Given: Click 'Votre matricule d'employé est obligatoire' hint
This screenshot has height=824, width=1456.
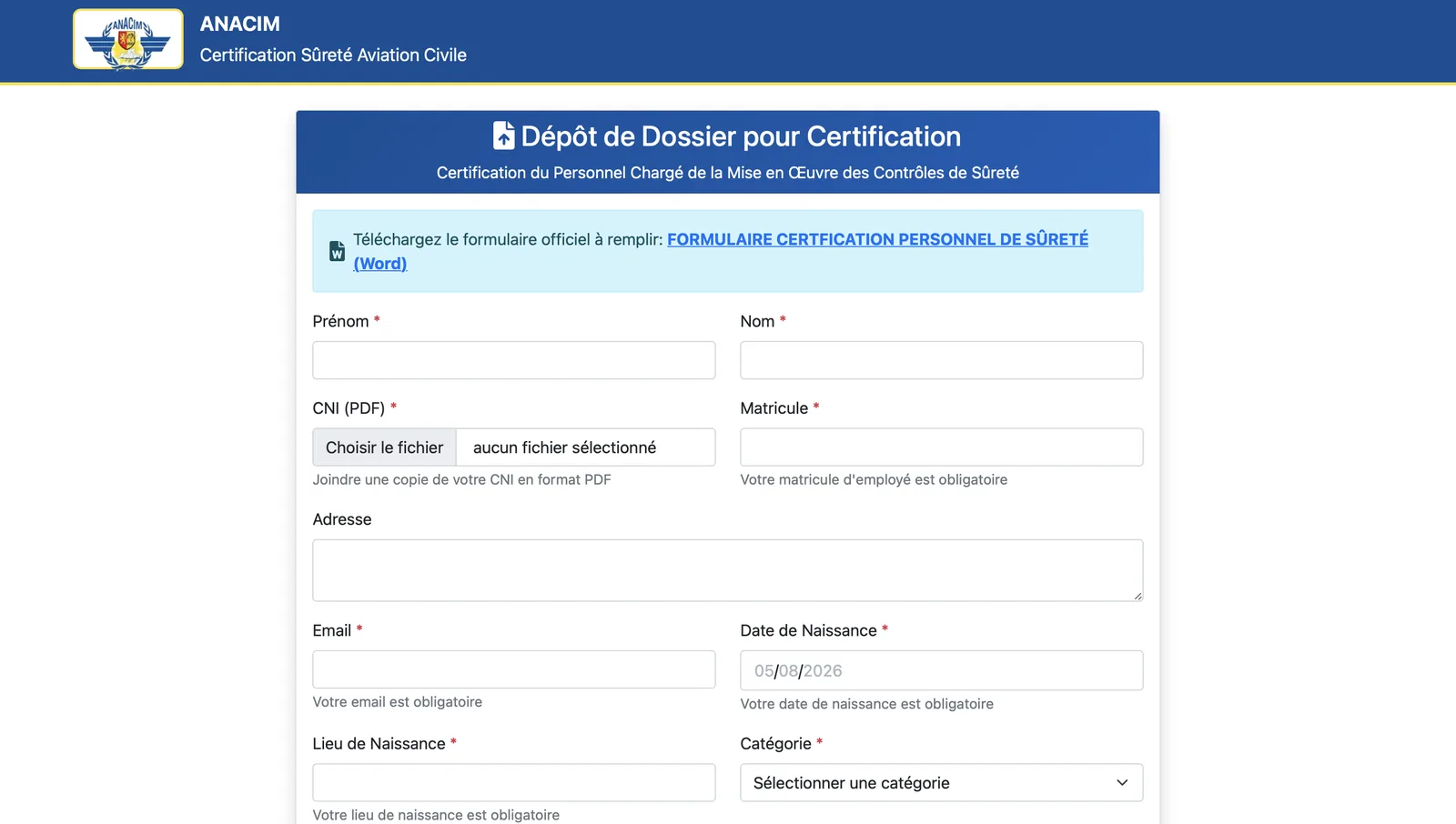Looking at the screenshot, I should click(x=874, y=479).
